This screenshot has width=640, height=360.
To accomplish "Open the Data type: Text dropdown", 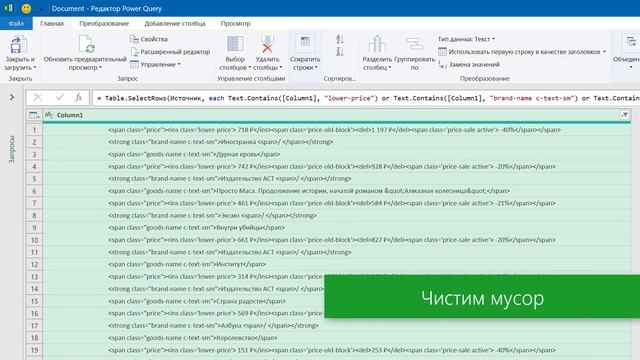I will click(x=466, y=39).
